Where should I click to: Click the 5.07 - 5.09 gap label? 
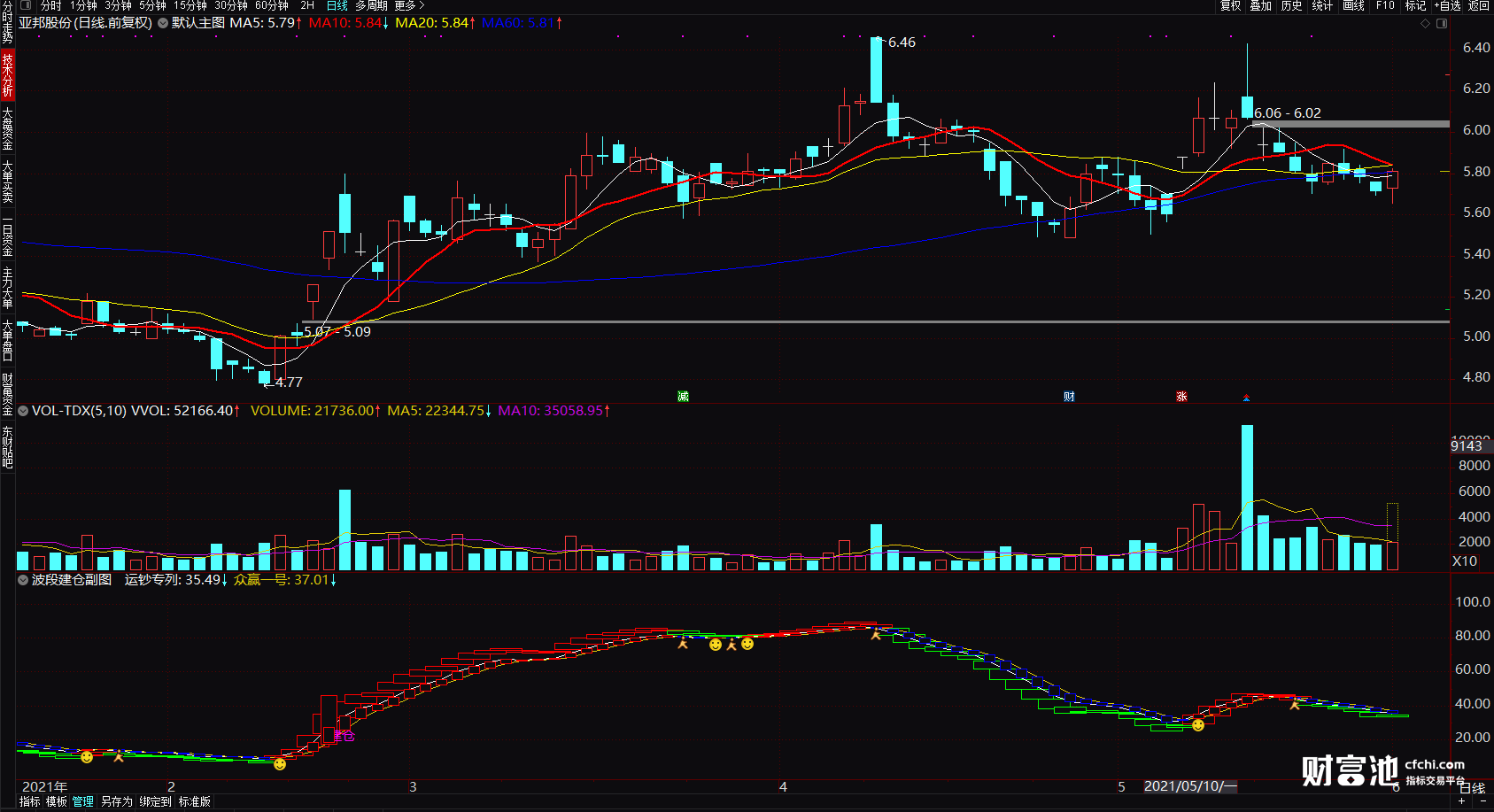coord(337,332)
